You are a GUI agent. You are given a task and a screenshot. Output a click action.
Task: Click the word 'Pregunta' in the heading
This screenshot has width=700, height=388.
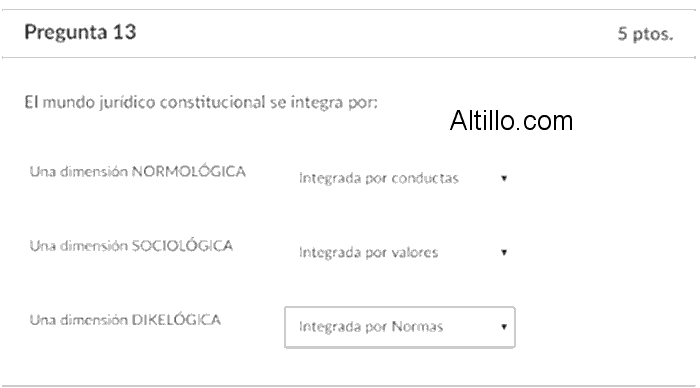[x=66, y=33]
